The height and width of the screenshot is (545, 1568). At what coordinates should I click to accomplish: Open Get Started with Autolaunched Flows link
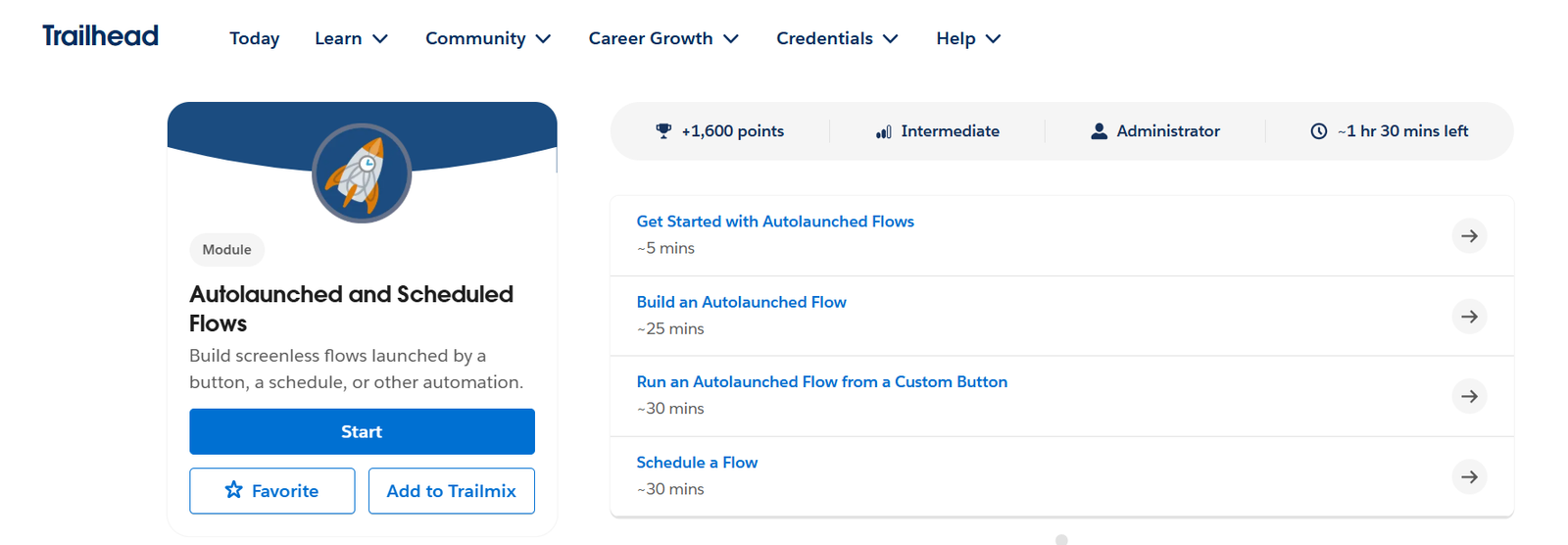click(x=775, y=222)
